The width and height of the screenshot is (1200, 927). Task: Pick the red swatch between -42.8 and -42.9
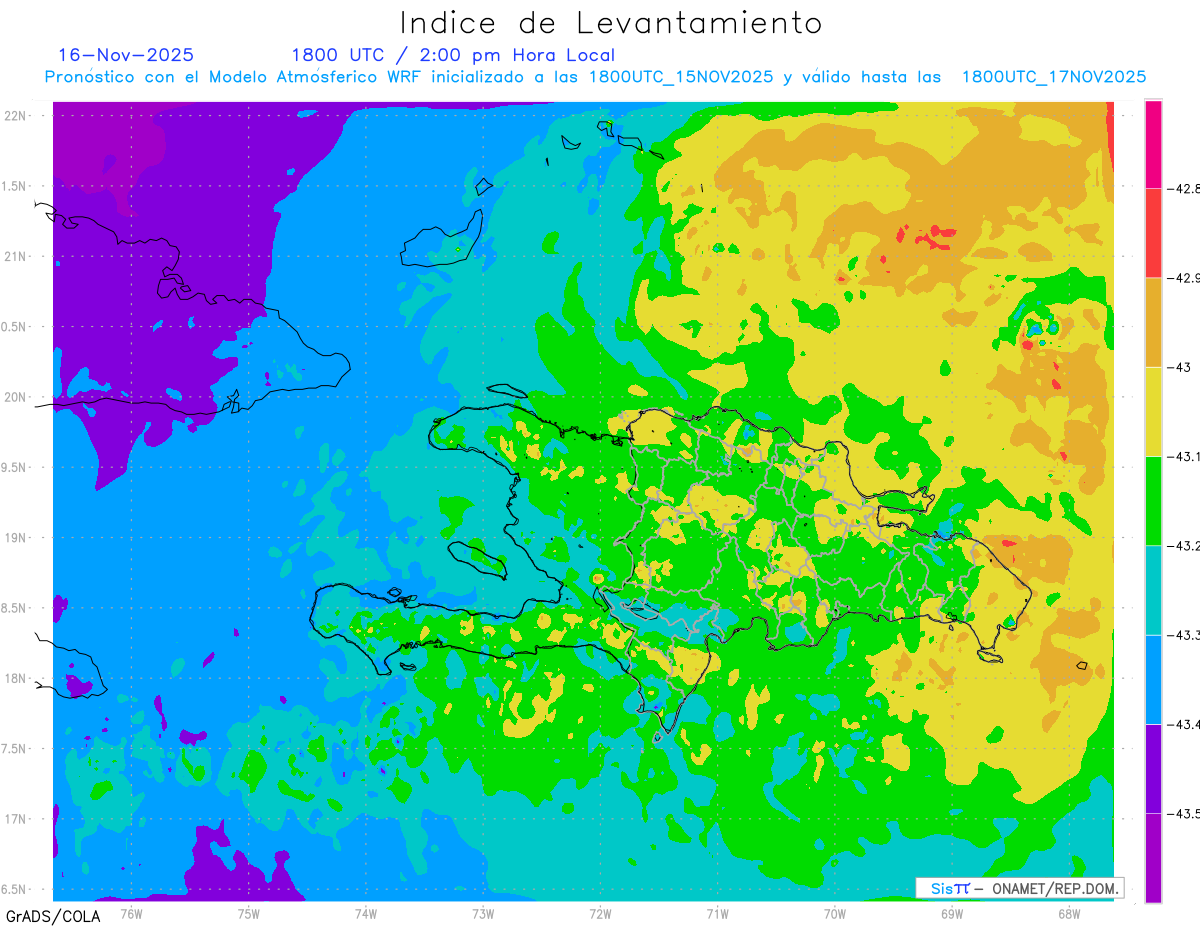[1153, 232]
